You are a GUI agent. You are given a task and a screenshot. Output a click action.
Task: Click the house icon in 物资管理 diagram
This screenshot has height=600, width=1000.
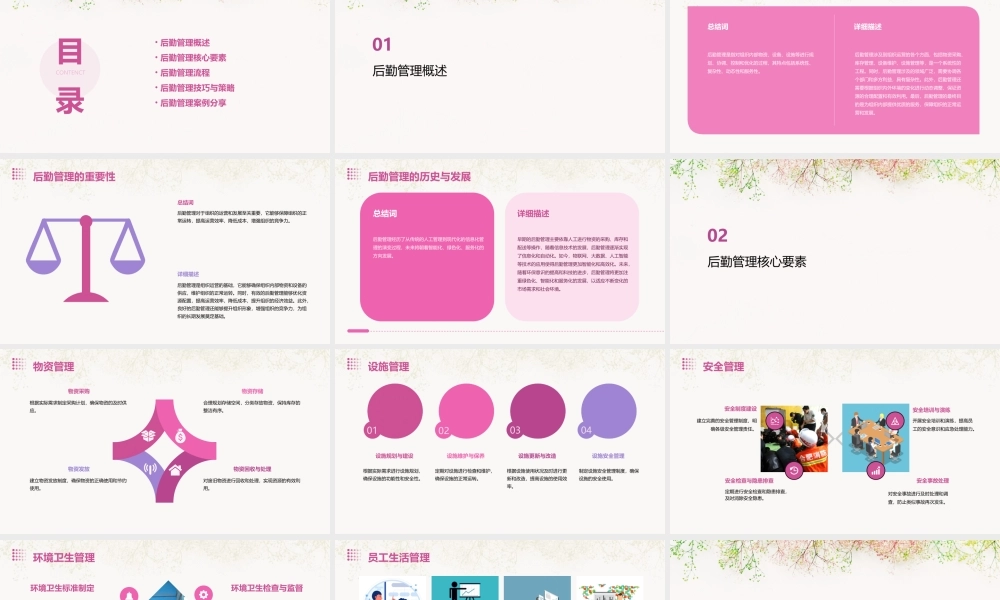pos(175,470)
